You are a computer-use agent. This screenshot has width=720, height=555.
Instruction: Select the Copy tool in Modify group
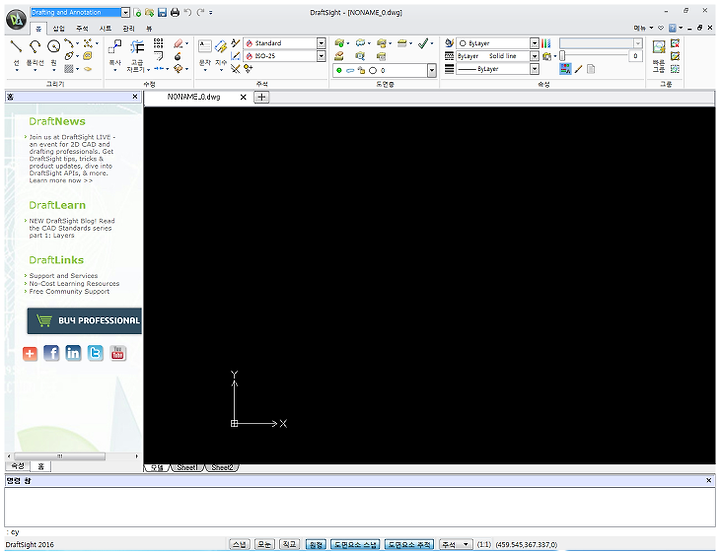115,46
